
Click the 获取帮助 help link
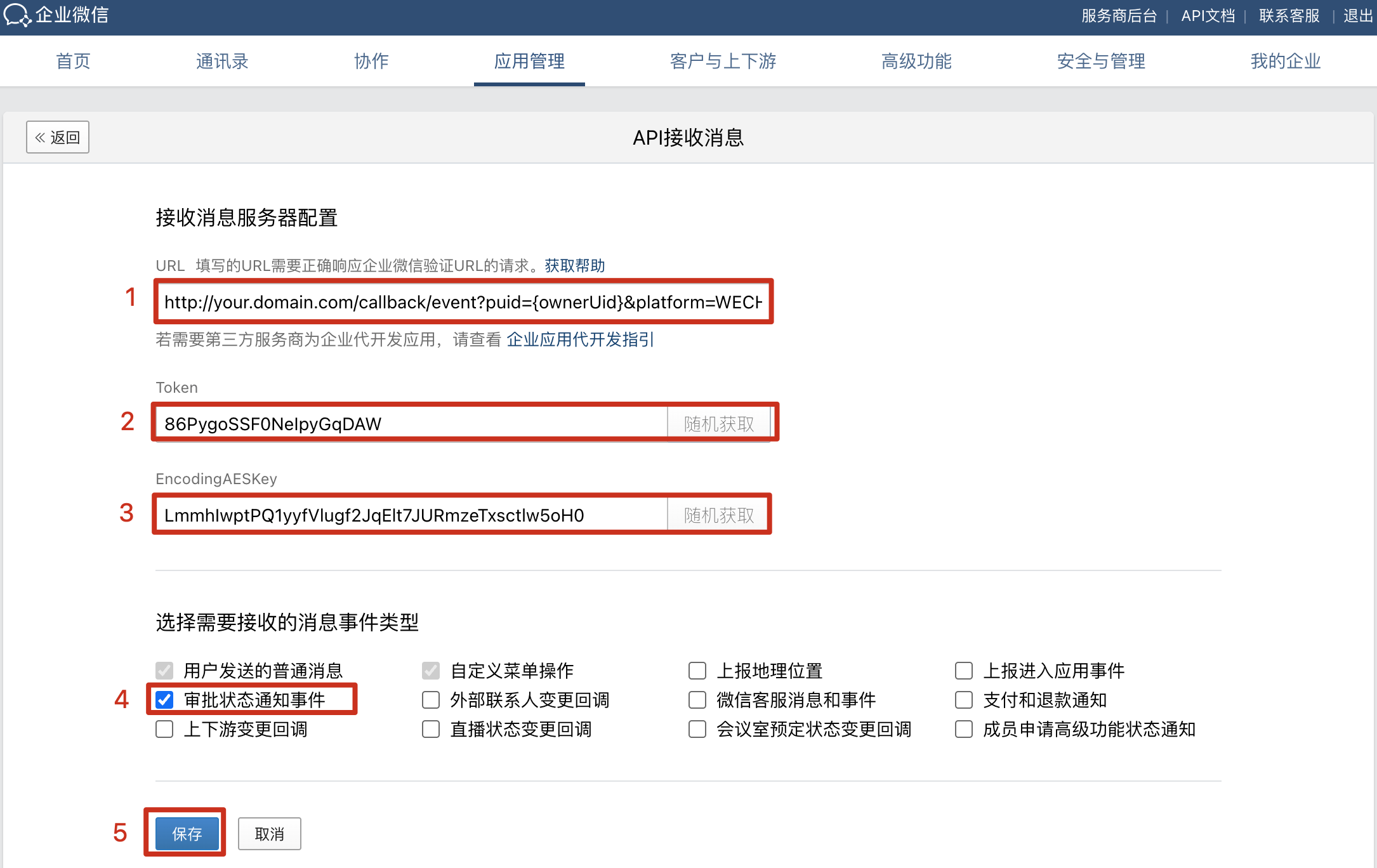click(x=574, y=265)
